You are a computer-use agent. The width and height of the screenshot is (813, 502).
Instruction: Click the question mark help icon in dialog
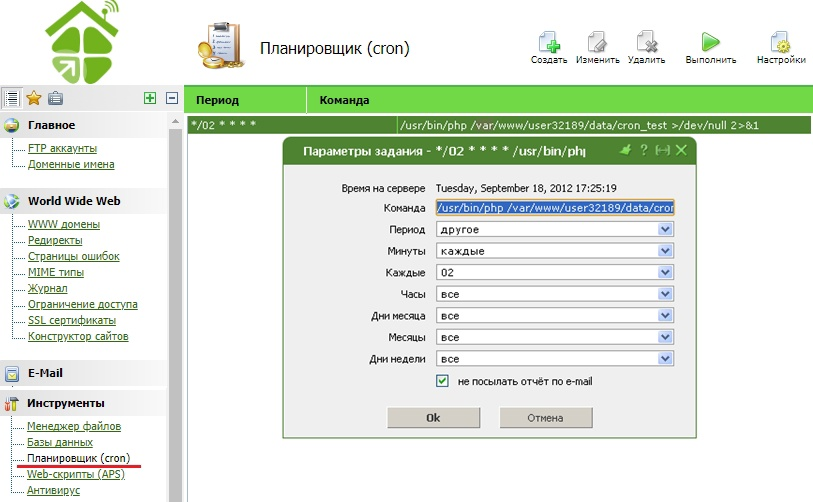[x=644, y=150]
